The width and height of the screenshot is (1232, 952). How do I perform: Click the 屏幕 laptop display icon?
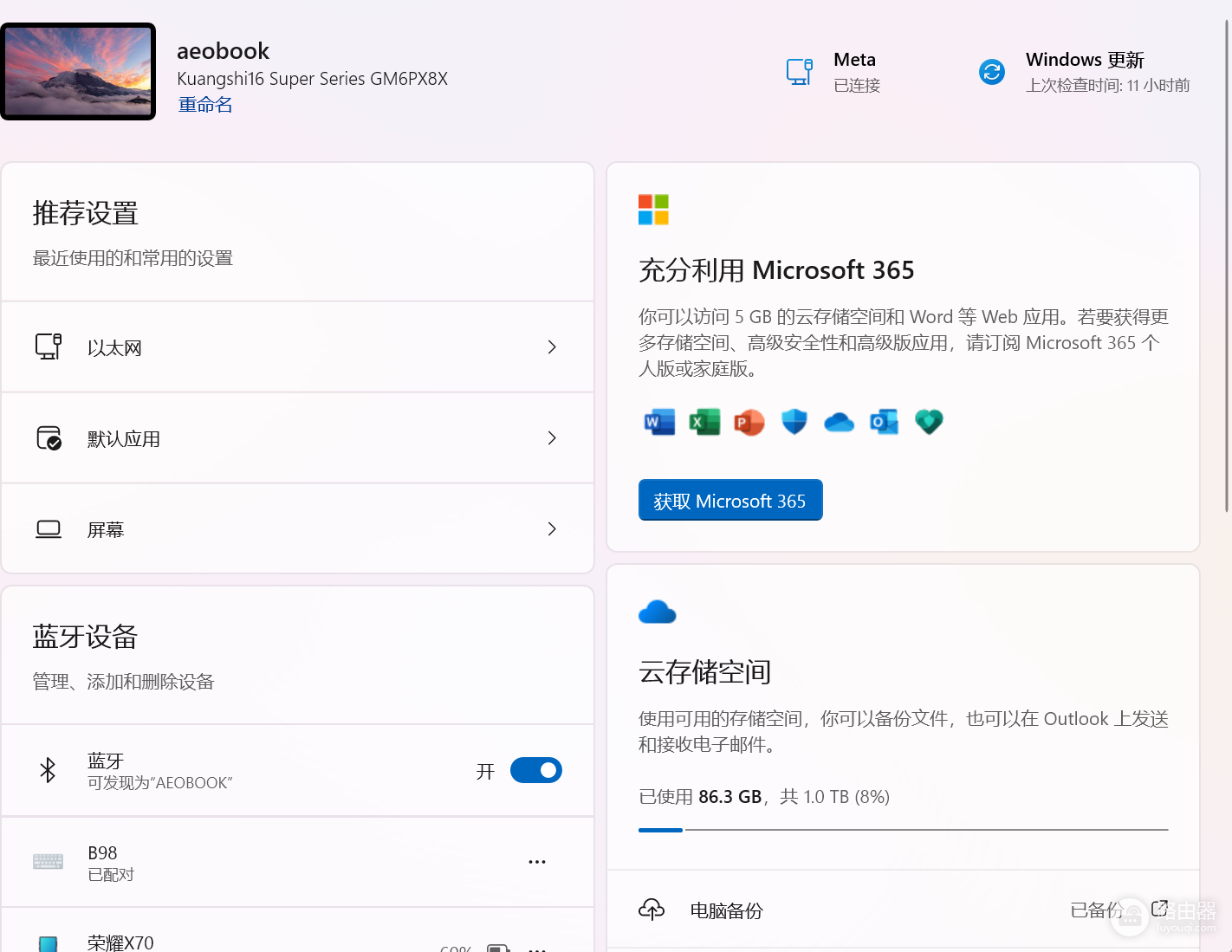(49, 529)
